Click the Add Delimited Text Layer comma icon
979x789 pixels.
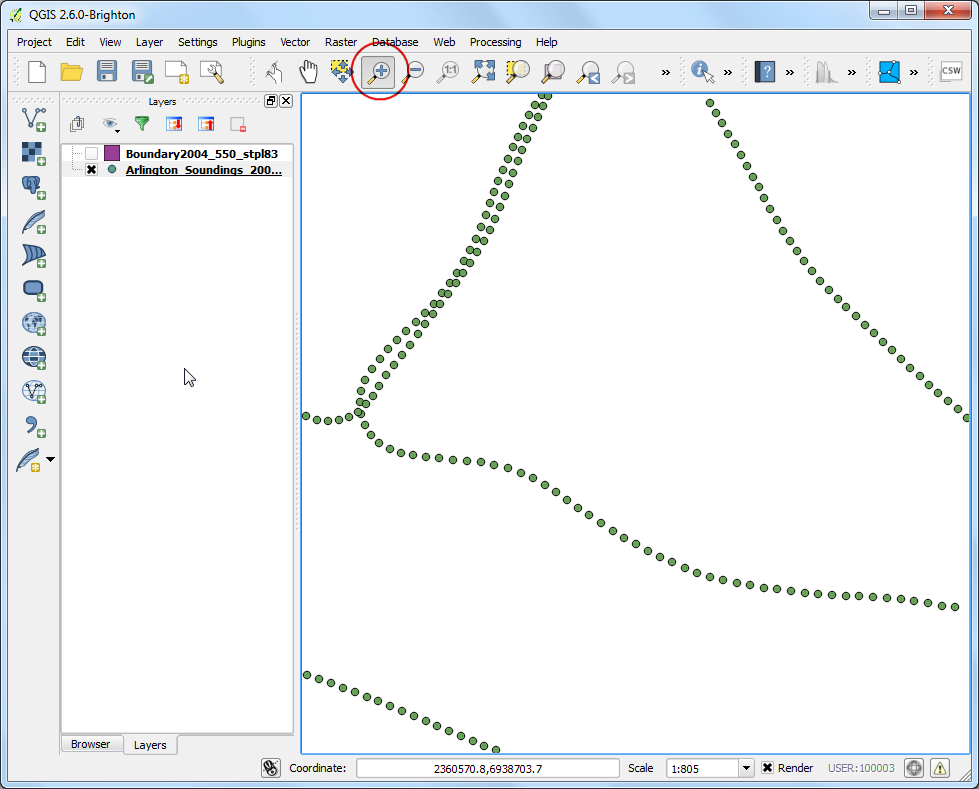click(x=34, y=426)
